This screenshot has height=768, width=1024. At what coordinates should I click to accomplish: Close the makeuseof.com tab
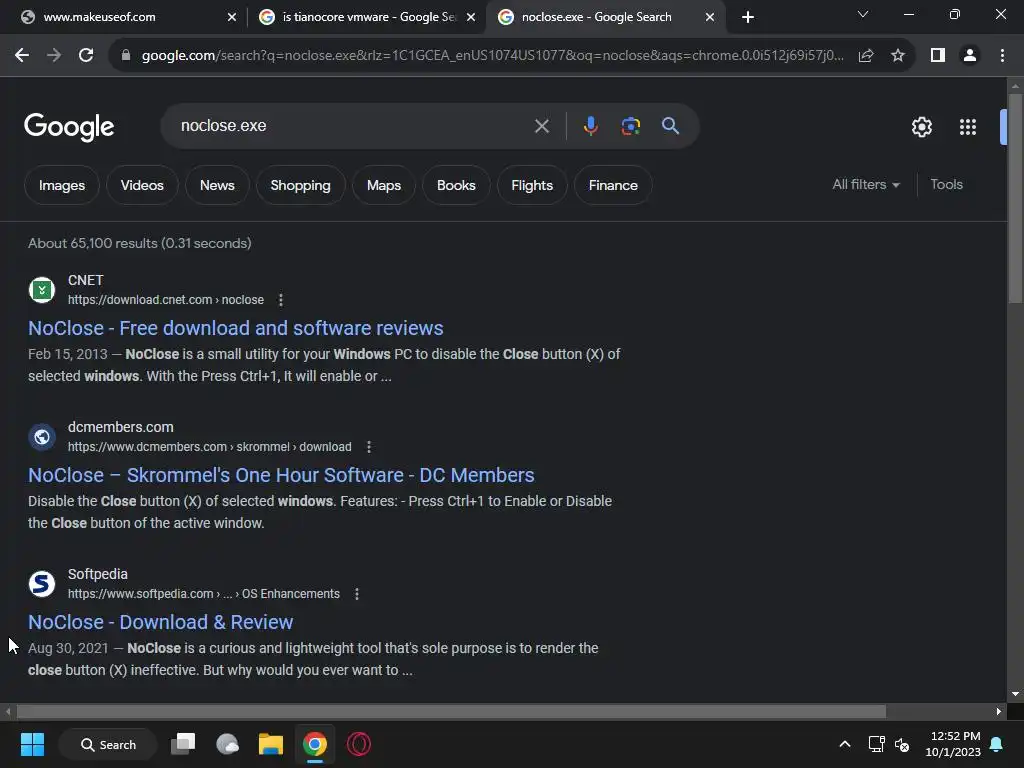[x=232, y=17]
